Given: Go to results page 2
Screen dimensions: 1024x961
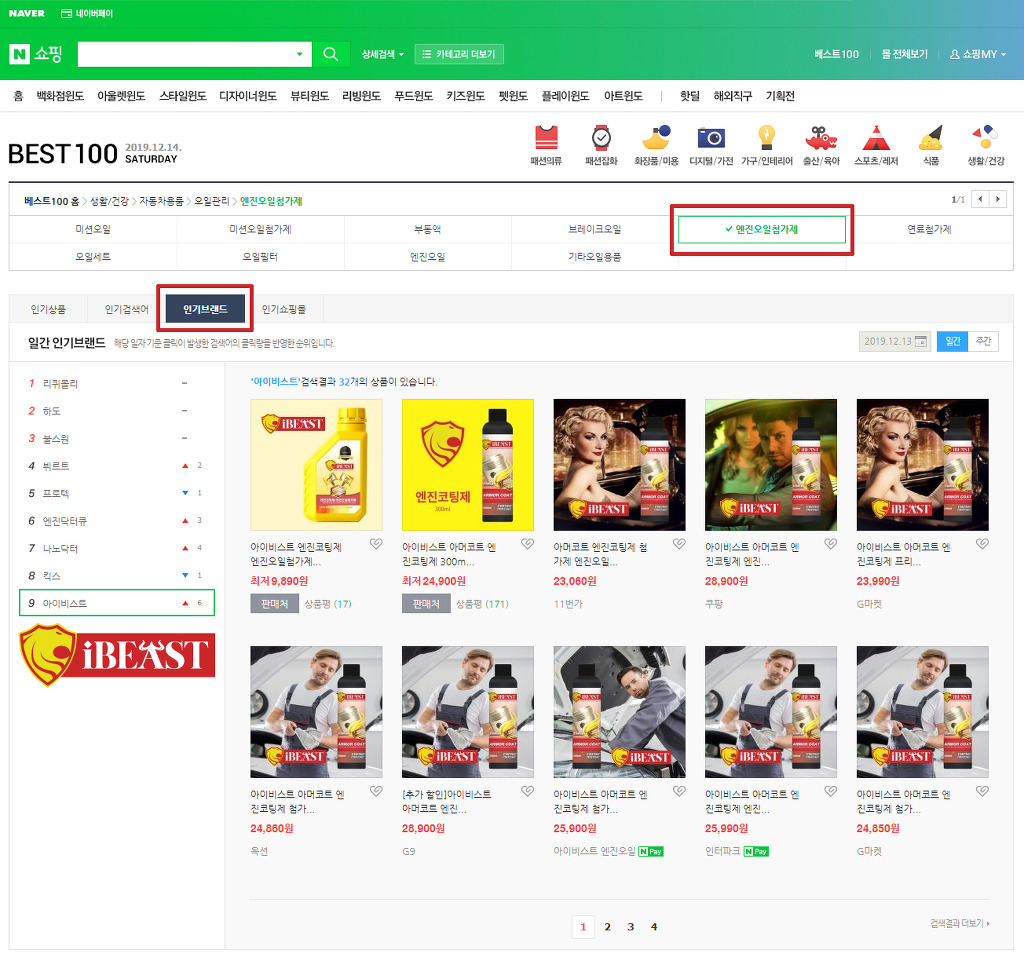Looking at the screenshot, I should (x=607, y=927).
